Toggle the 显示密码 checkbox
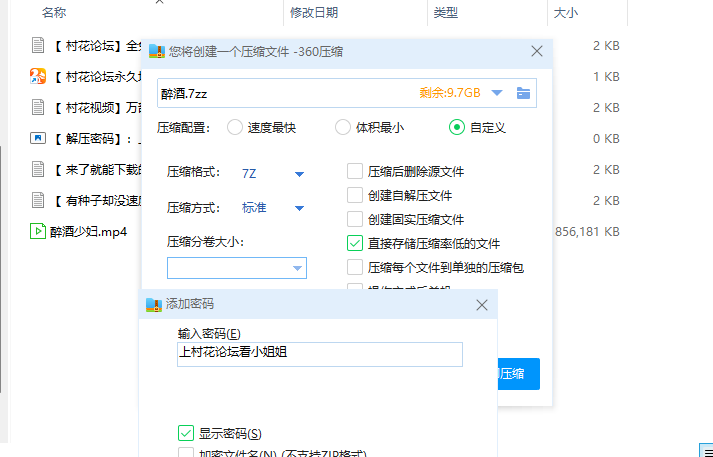Image resolution: width=713 pixels, height=457 pixels. coord(185,433)
